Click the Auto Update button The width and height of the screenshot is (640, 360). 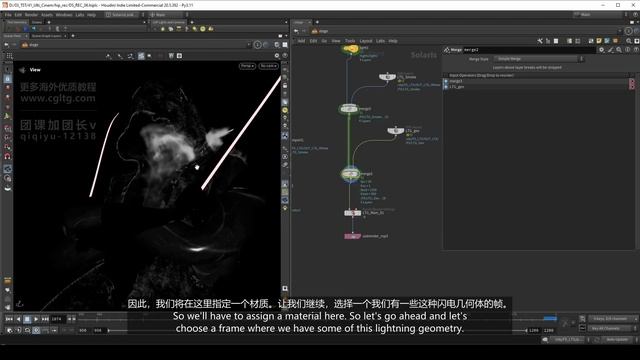(617, 340)
